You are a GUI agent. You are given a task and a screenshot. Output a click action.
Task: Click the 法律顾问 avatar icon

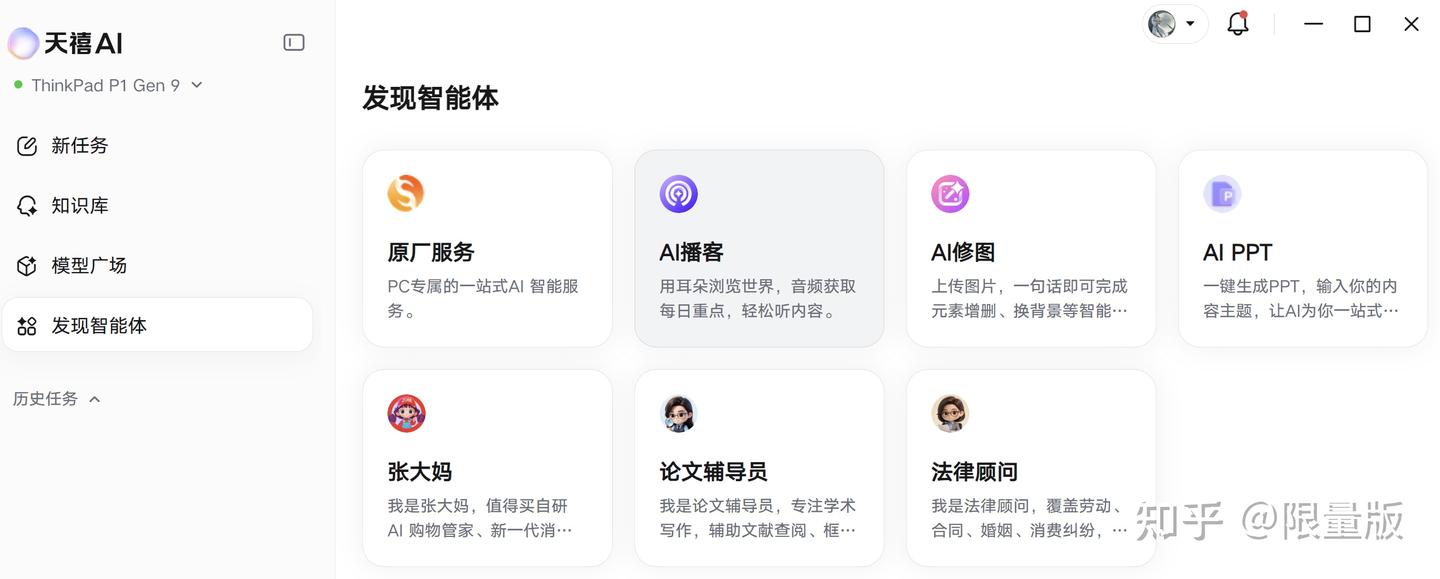pos(950,413)
